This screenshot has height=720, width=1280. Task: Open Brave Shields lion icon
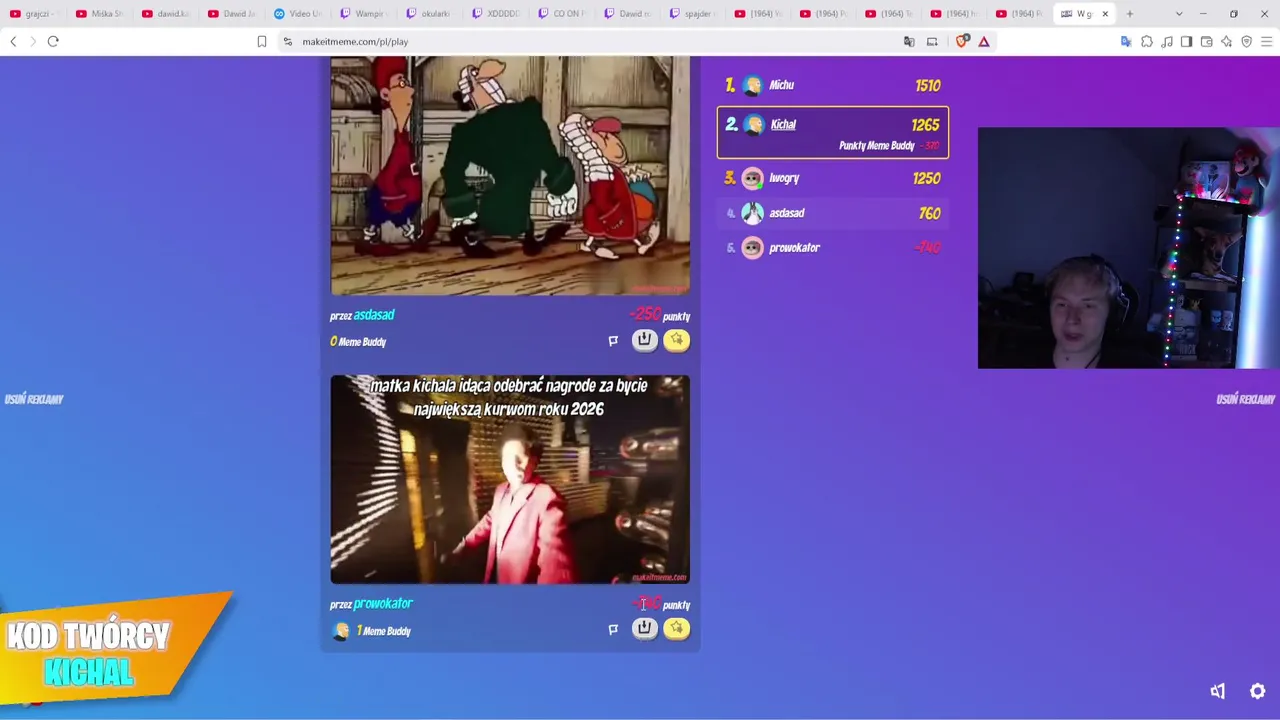tap(962, 41)
